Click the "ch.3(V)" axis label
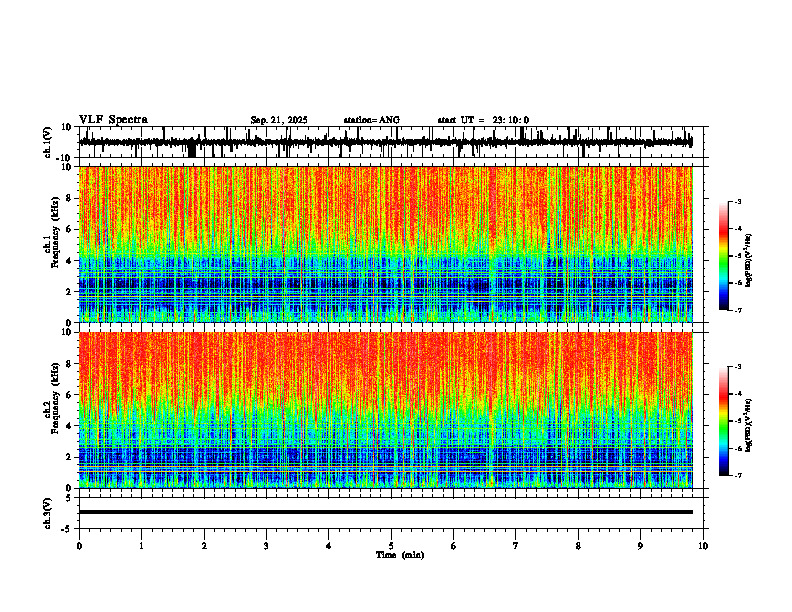 pos(48,513)
